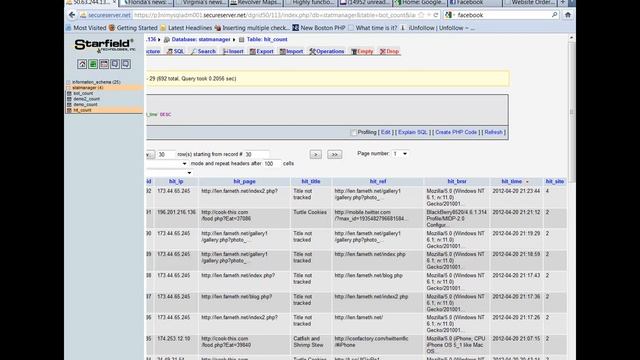Screen dimensions: 640x360
Task: Click the Empty table tab
Action: pyautogui.click(x=362, y=51)
